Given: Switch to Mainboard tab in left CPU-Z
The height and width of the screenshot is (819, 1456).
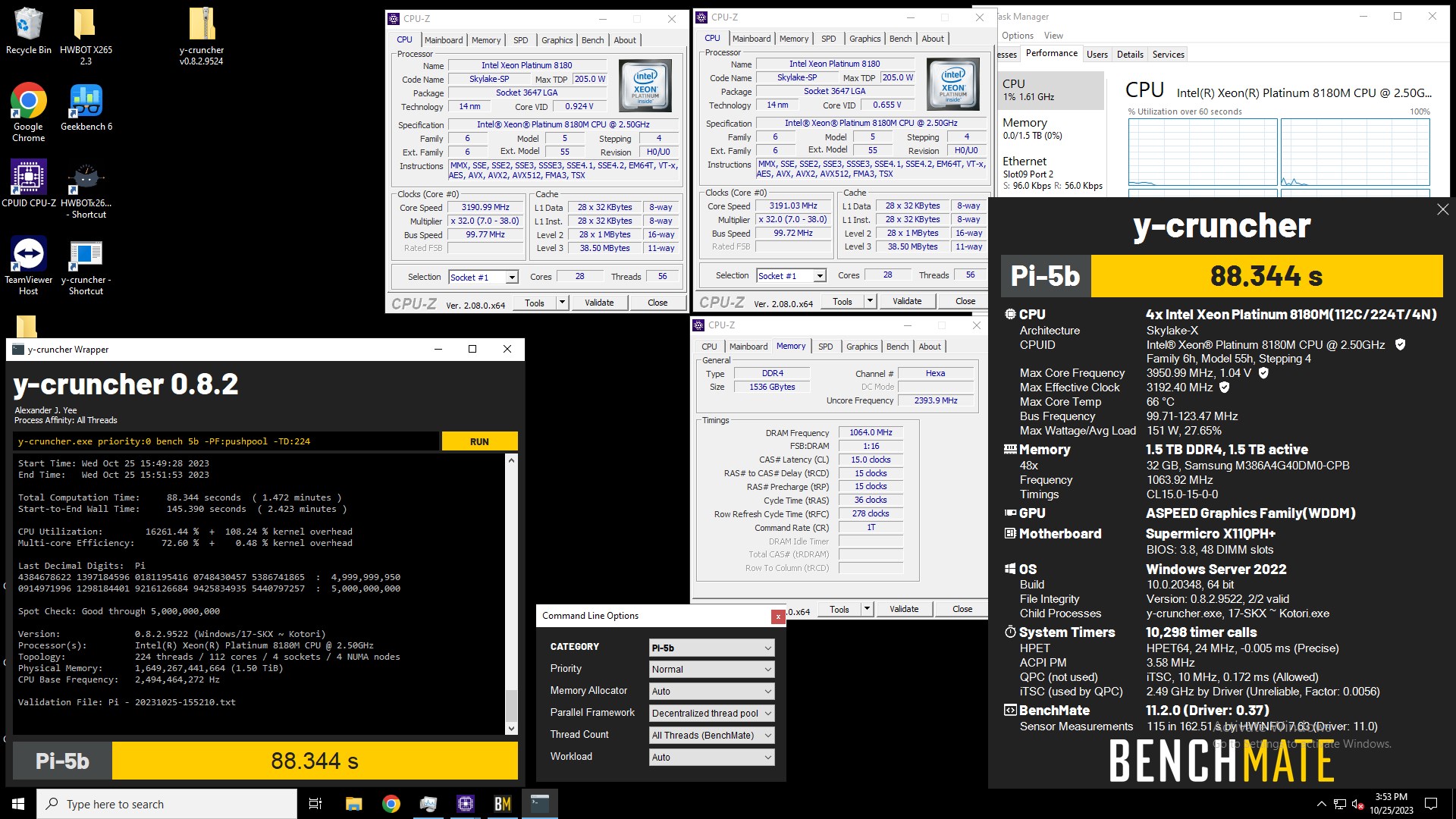Looking at the screenshot, I should (x=444, y=40).
